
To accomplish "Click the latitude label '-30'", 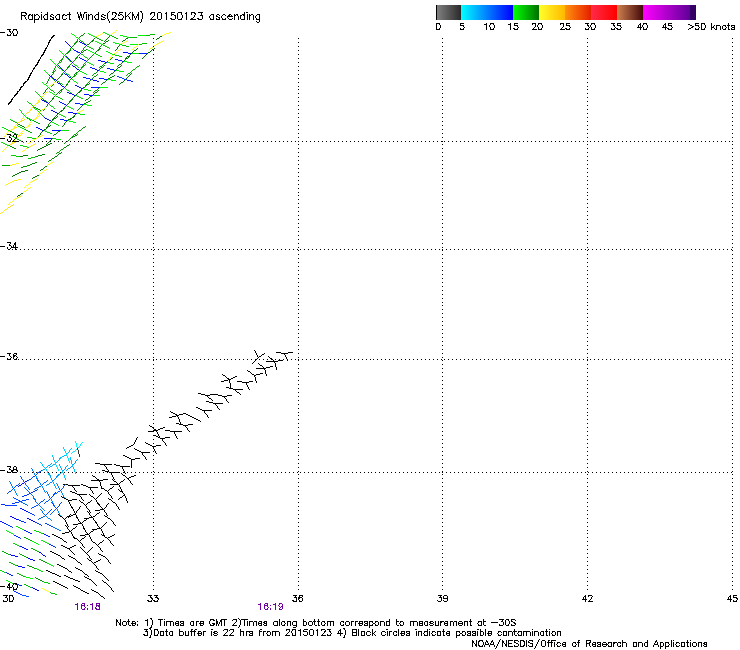I will point(9,33).
